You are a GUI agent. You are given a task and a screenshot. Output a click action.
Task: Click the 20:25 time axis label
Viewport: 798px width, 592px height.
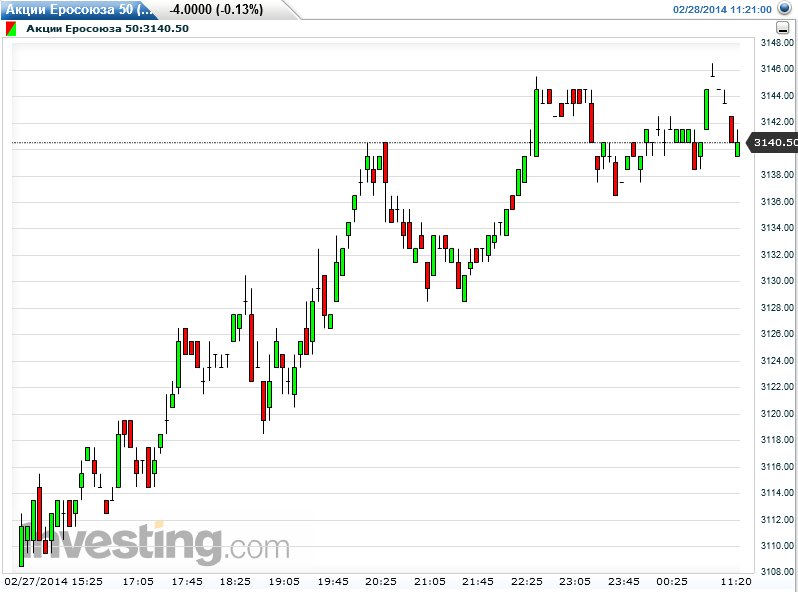[381, 582]
